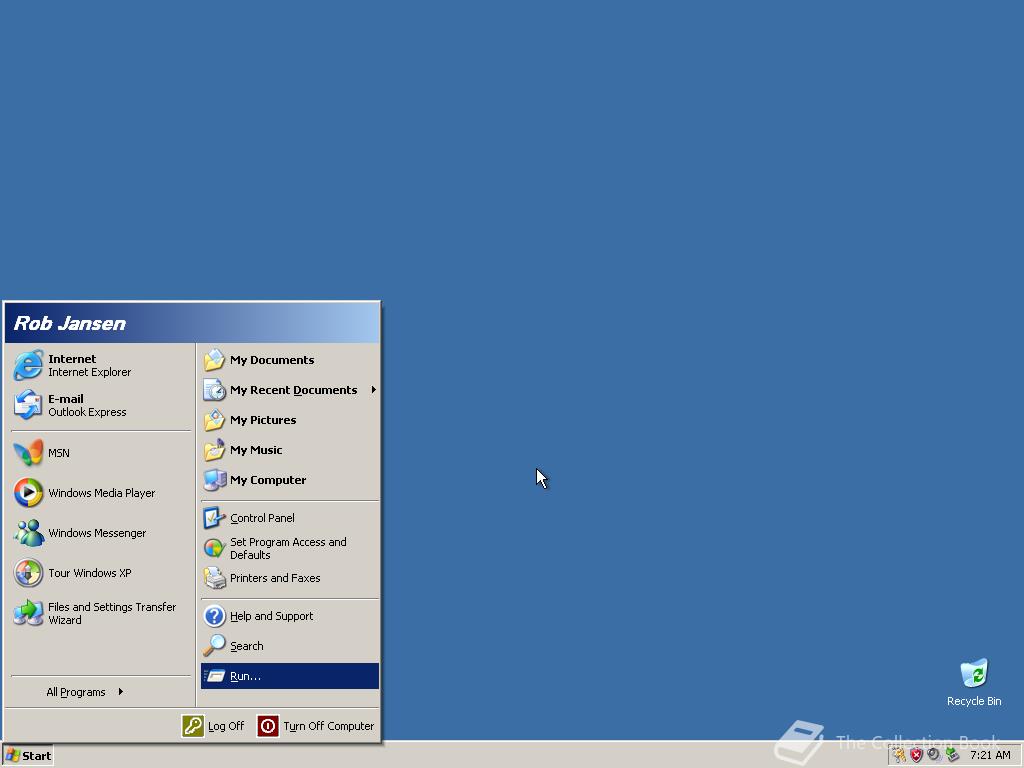
Task: Choose Set Program Access and Defaults
Action: pyautogui.click(x=290, y=548)
